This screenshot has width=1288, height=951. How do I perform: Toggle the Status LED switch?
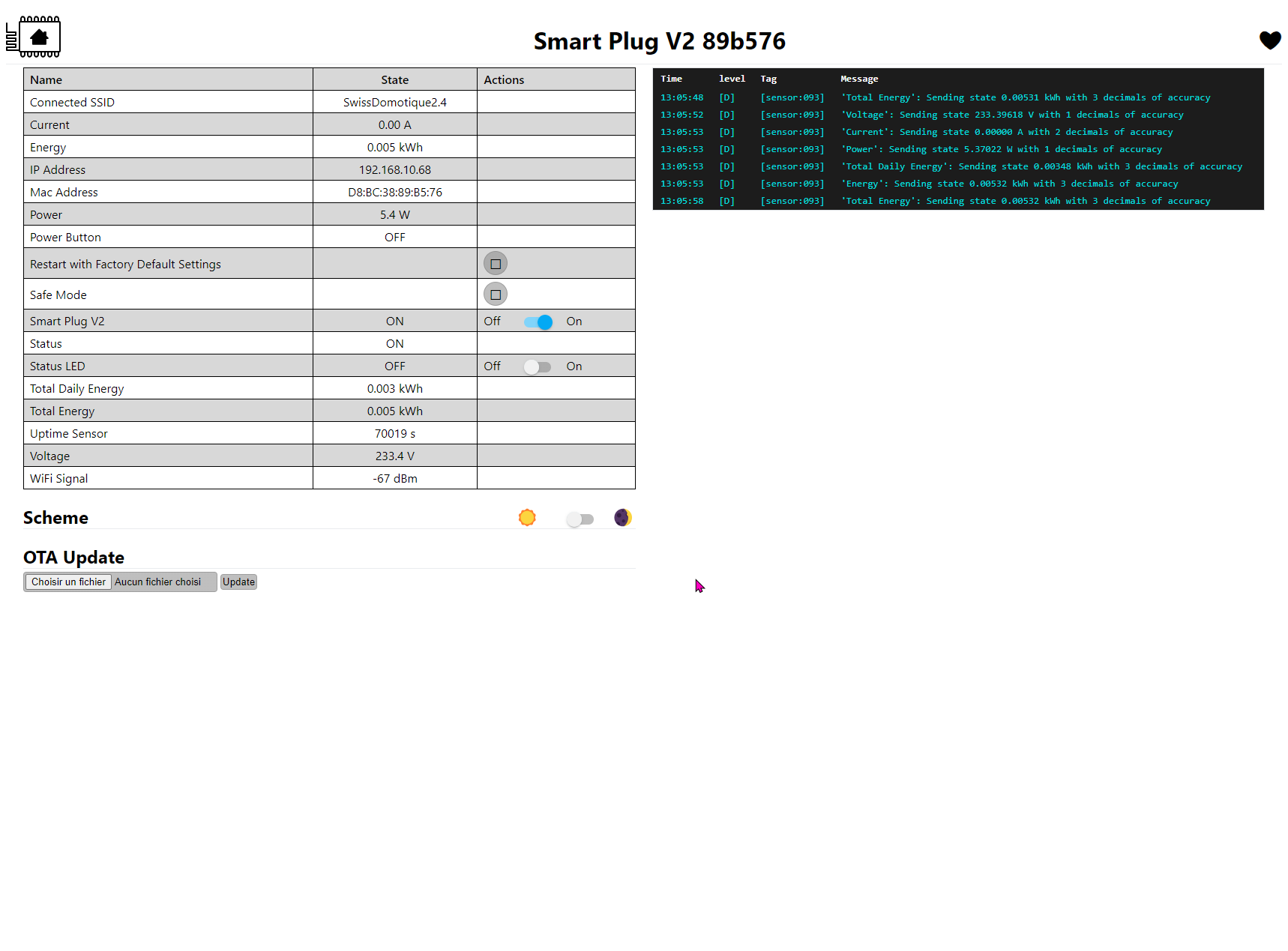click(x=538, y=366)
